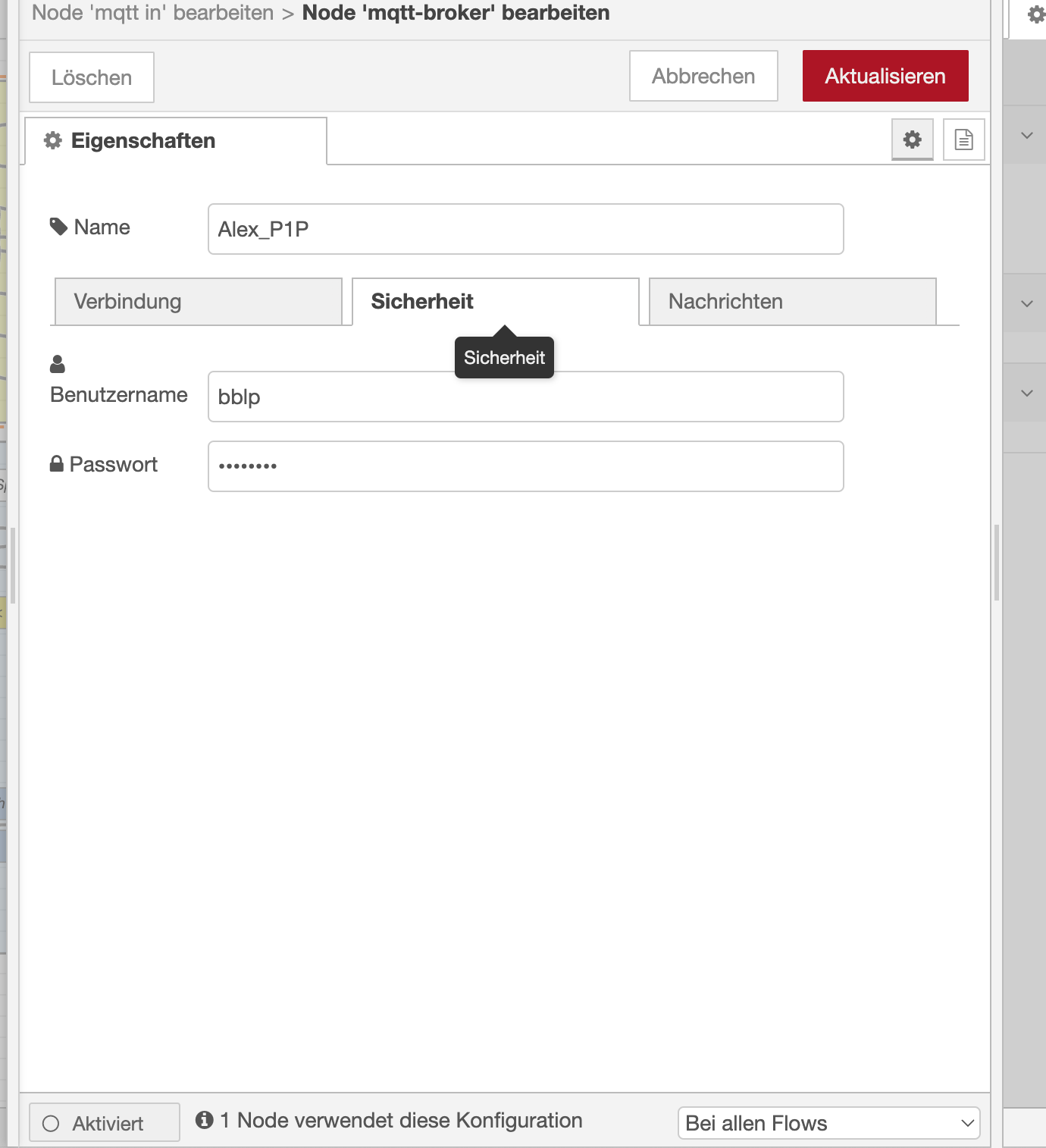
Task: Click the Aktualisieren button
Action: [x=885, y=76]
